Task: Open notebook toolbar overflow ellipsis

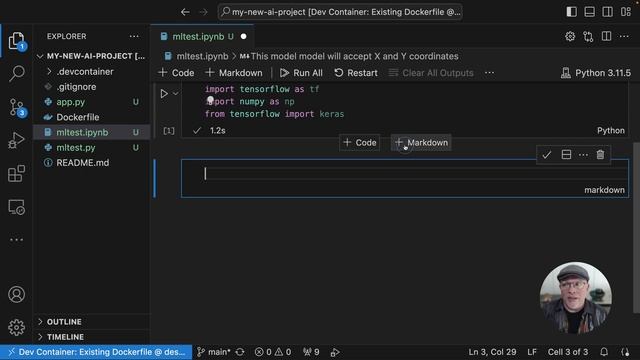Action: [x=489, y=73]
